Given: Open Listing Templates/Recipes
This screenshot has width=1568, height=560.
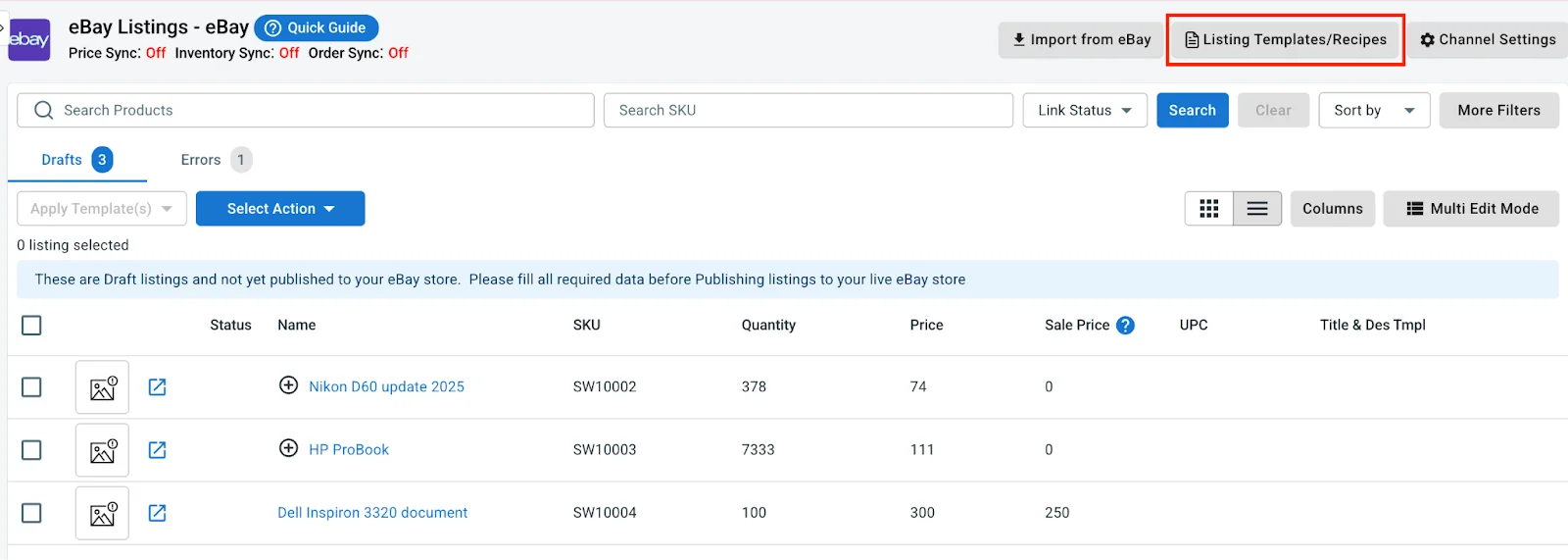Looking at the screenshot, I should [x=1286, y=39].
